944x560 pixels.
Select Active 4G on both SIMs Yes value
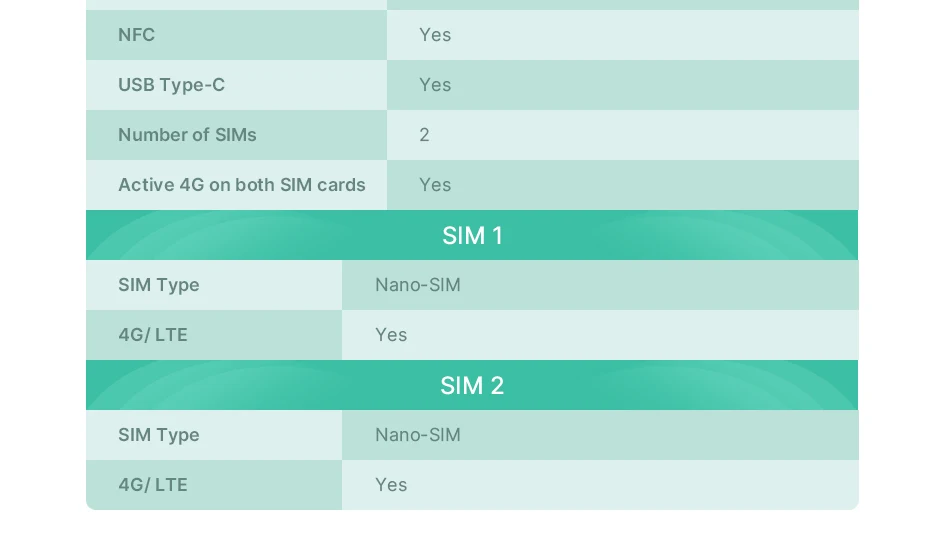(623, 185)
